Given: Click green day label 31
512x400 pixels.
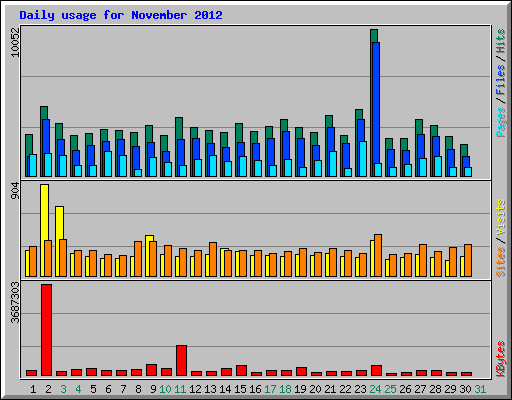Looking at the screenshot, I should coord(480,389).
